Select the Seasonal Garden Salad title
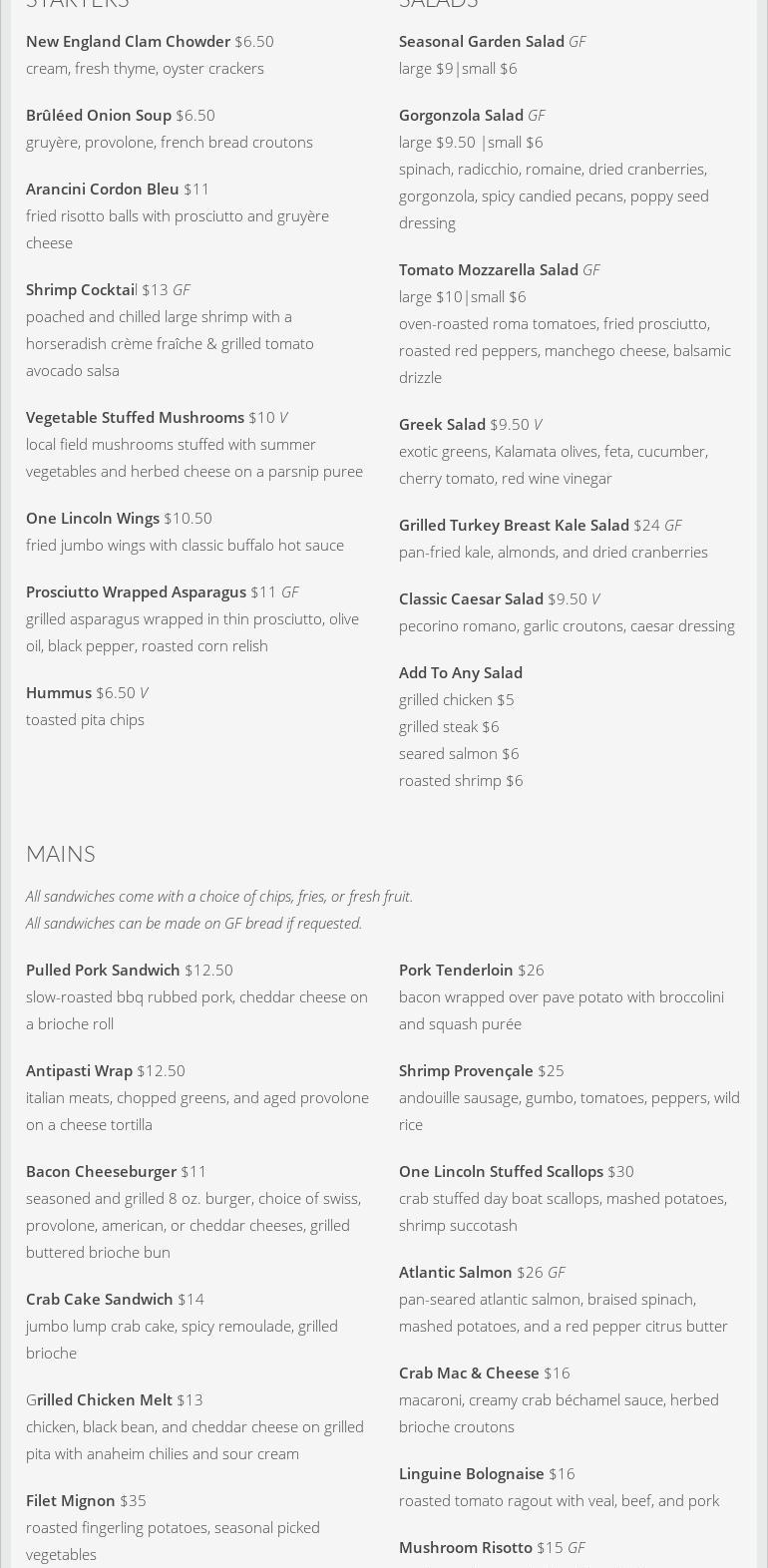The width and height of the screenshot is (768, 1568). 482,41
